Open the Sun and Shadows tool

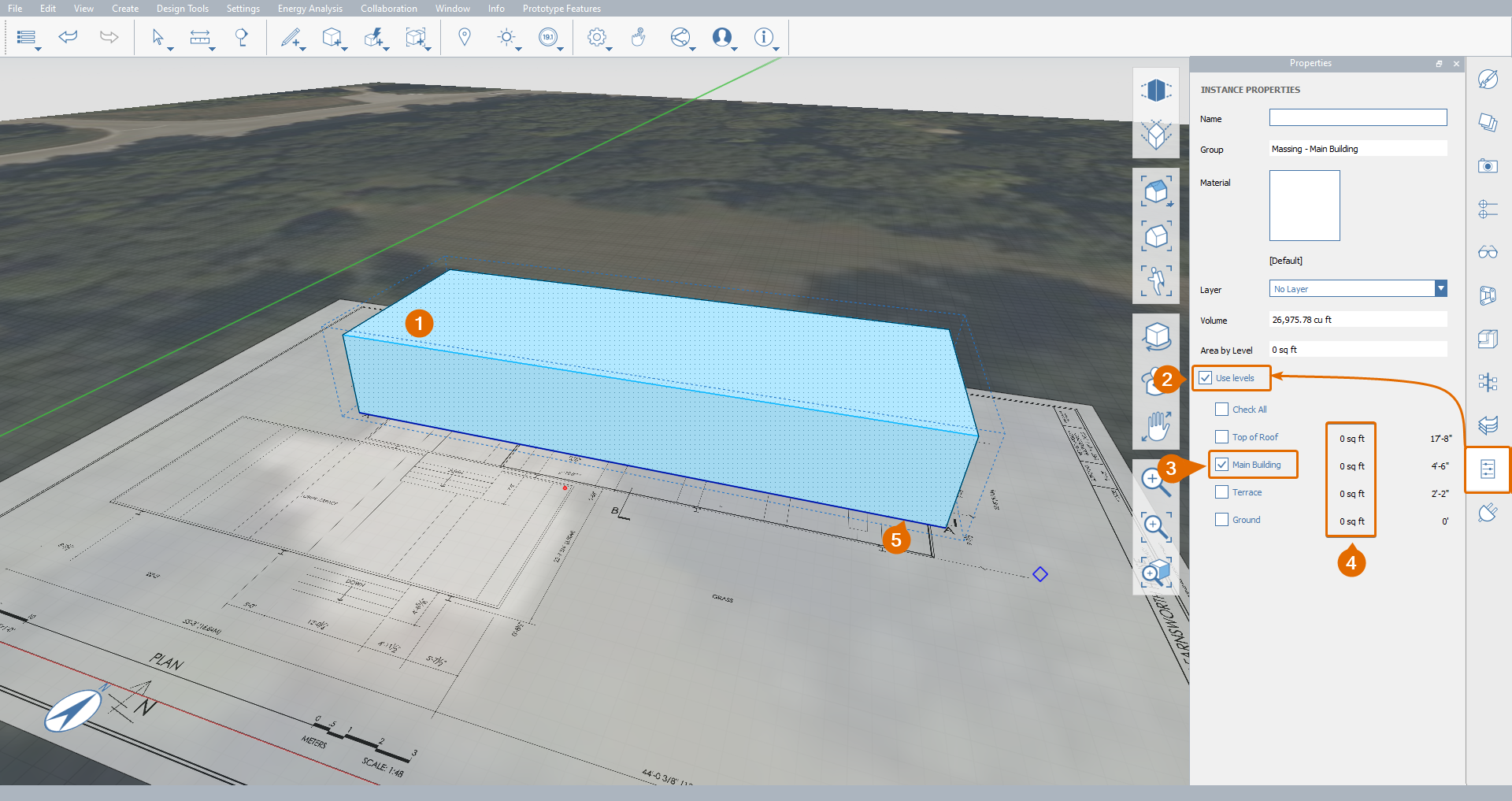506,37
